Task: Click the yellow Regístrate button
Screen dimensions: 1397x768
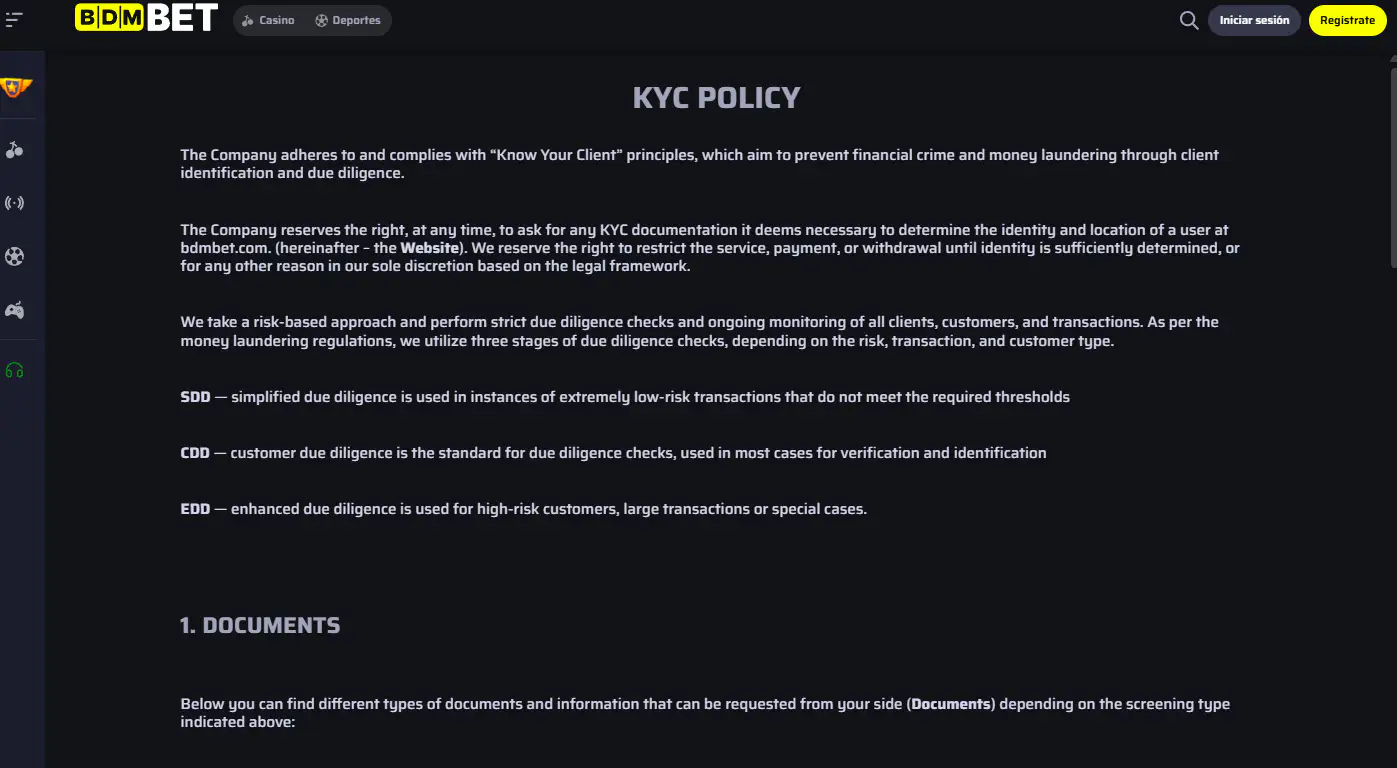Action: point(1347,20)
